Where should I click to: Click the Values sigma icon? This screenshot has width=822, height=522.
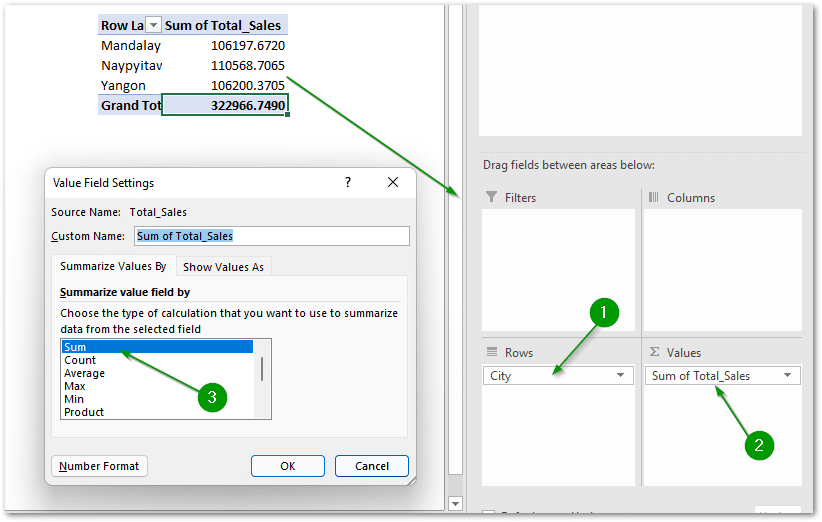[x=653, y=352]
